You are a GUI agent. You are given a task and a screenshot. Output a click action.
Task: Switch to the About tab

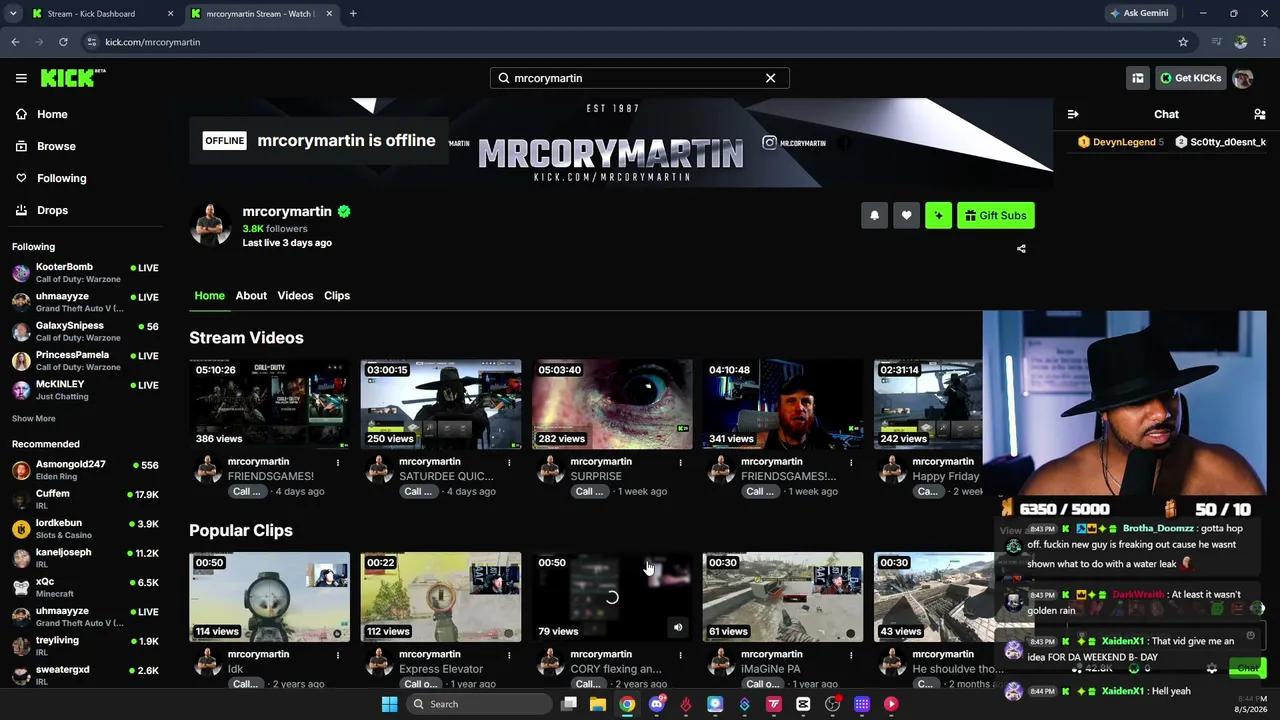coord(251,296)
